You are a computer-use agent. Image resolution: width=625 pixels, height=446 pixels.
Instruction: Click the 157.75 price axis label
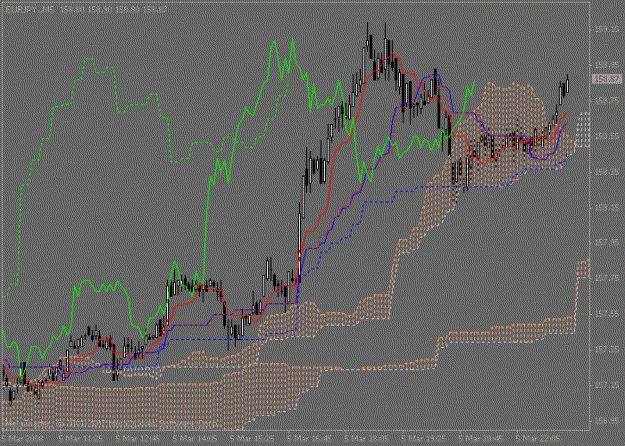coord(607,279)
